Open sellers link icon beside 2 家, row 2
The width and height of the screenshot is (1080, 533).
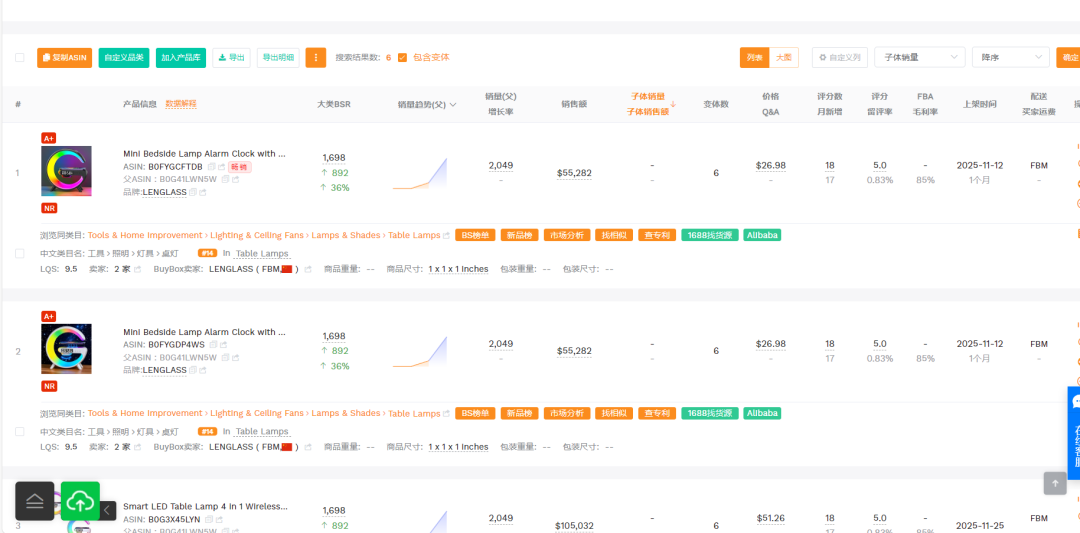(137, 448)
